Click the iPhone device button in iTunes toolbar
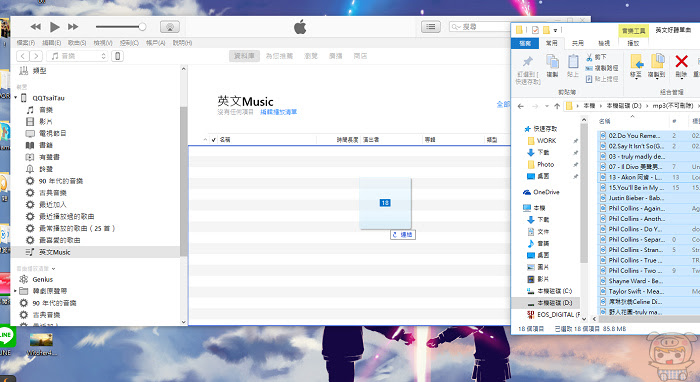 pyautogui.click(x=117, y=56)
